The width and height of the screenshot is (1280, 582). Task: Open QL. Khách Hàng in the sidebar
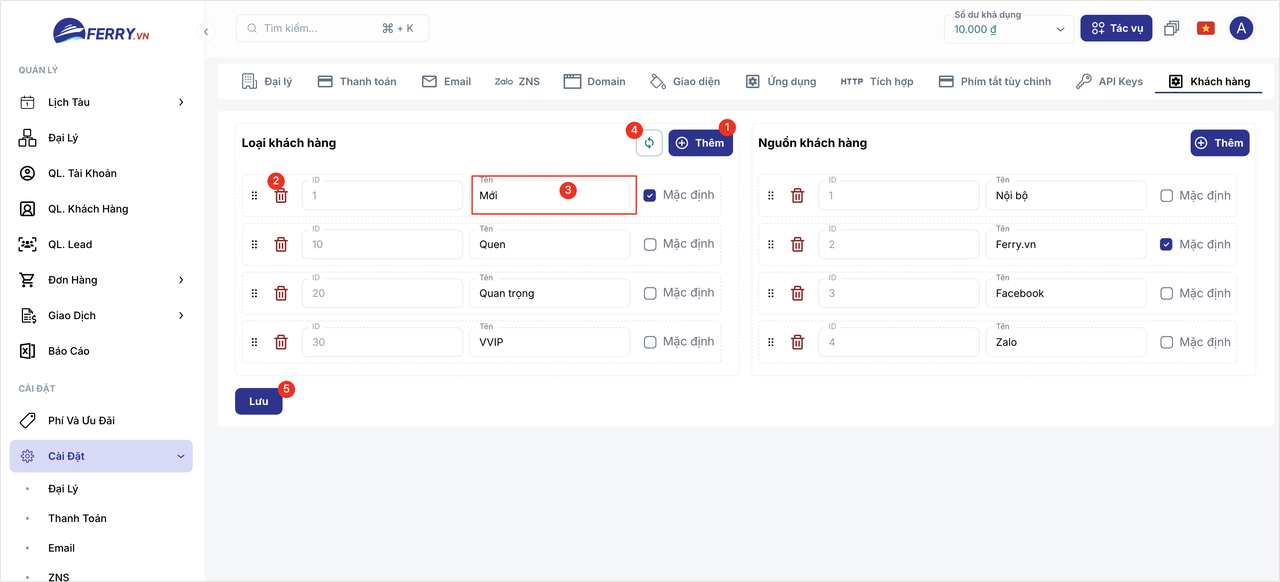[x=101, y=209]
